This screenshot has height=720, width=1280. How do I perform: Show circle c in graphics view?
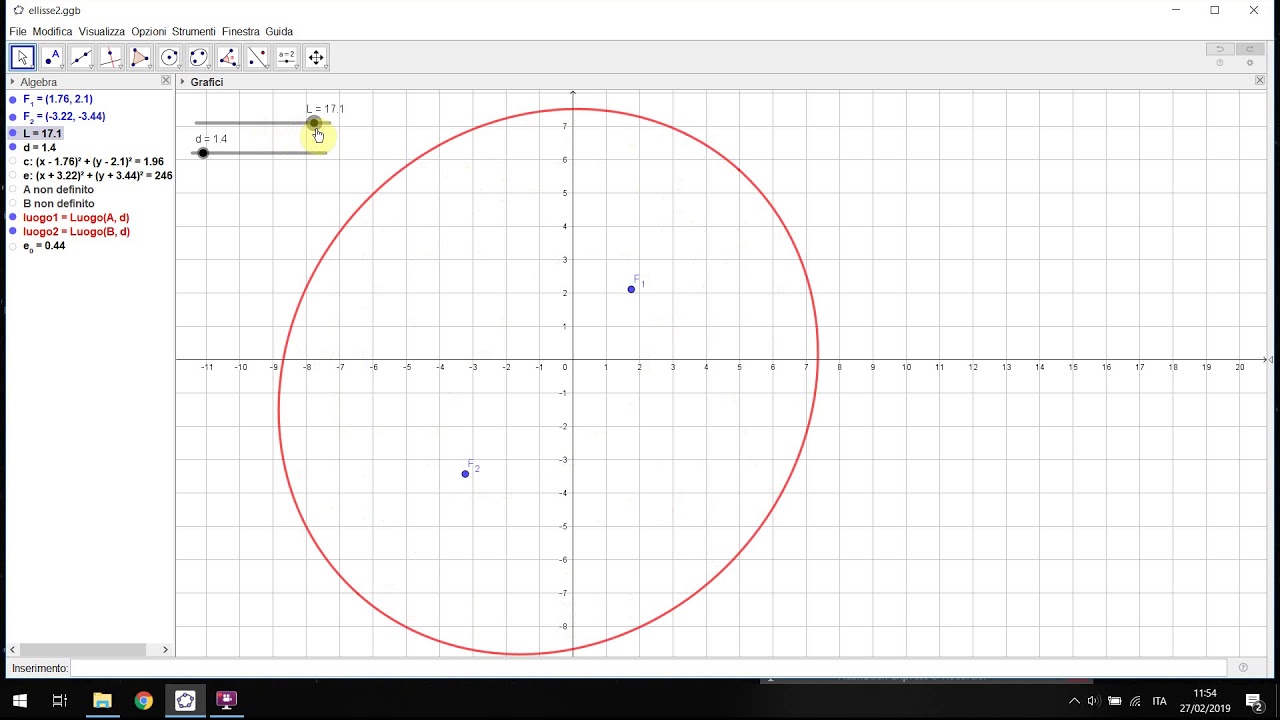(x=13, y=161)
